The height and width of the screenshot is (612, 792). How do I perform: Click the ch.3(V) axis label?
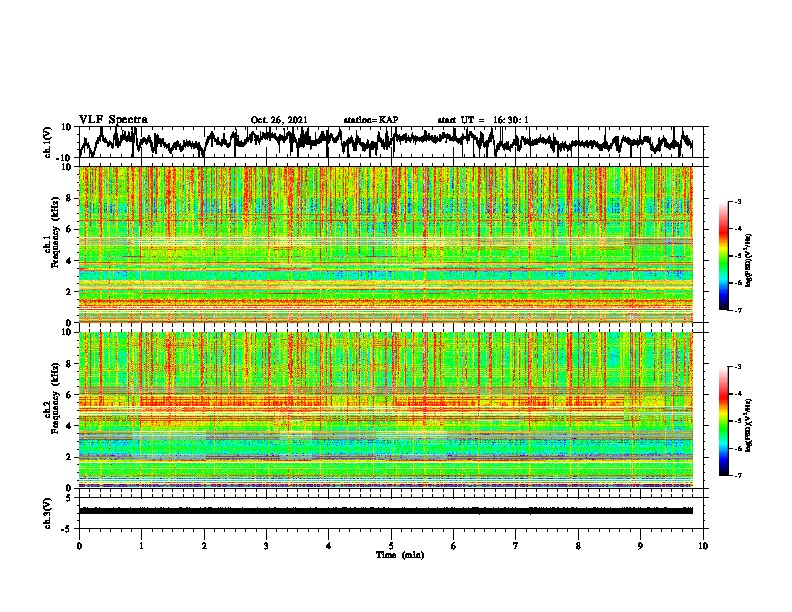coord(48,513)
